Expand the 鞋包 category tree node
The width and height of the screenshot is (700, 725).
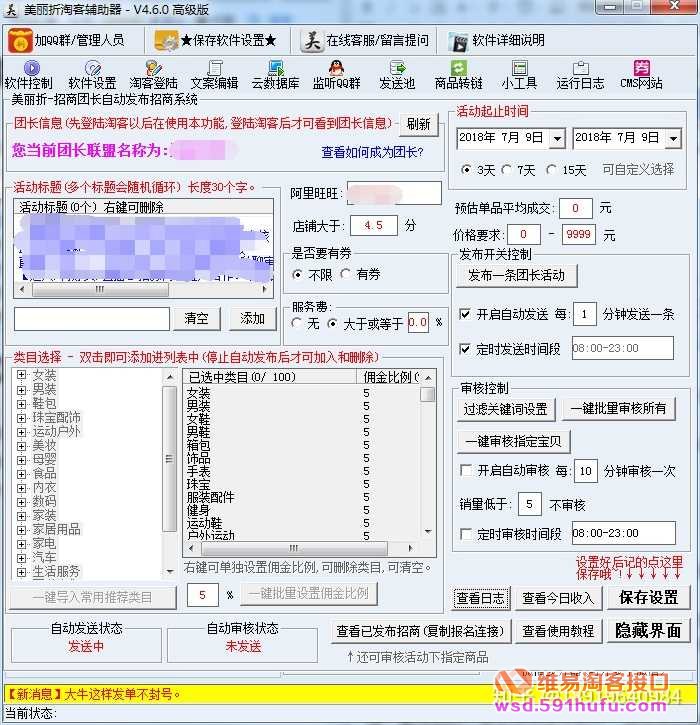click(x=21, y=404)
